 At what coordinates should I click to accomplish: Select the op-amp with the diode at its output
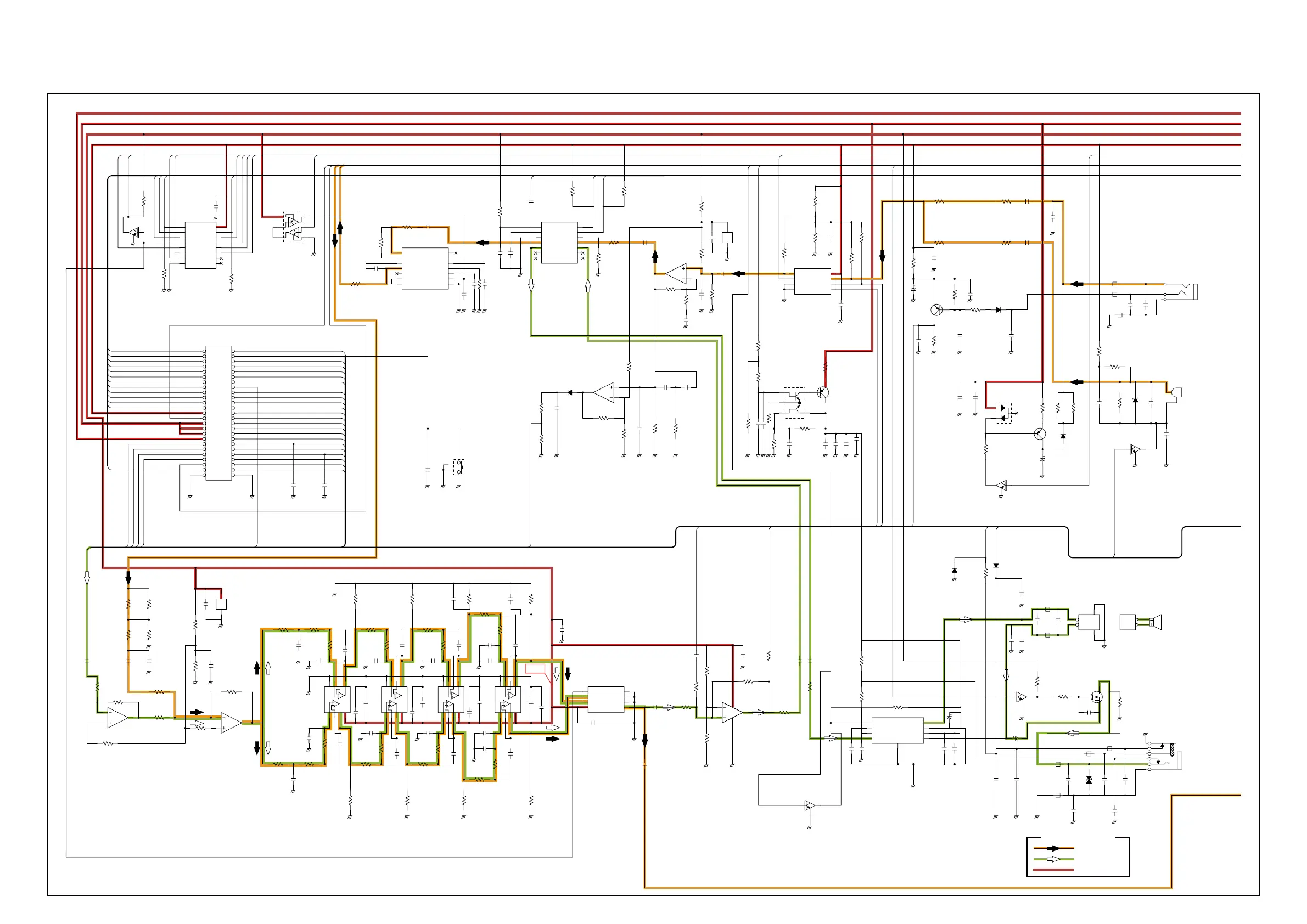tap(604, 392)
